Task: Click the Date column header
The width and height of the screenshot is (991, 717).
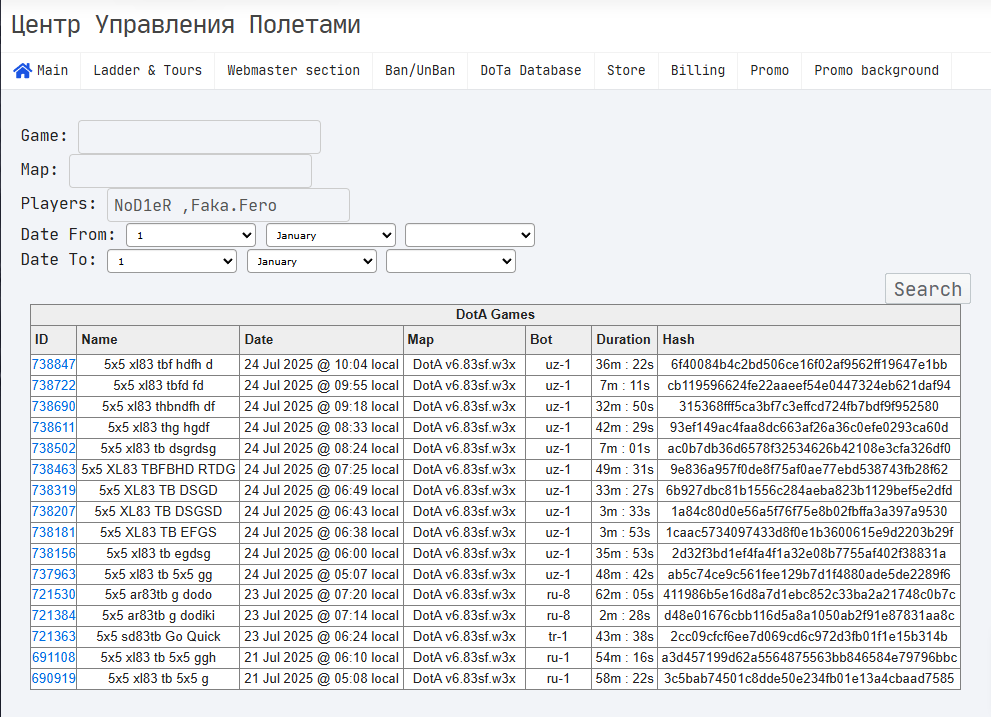Action: [321, 340]
